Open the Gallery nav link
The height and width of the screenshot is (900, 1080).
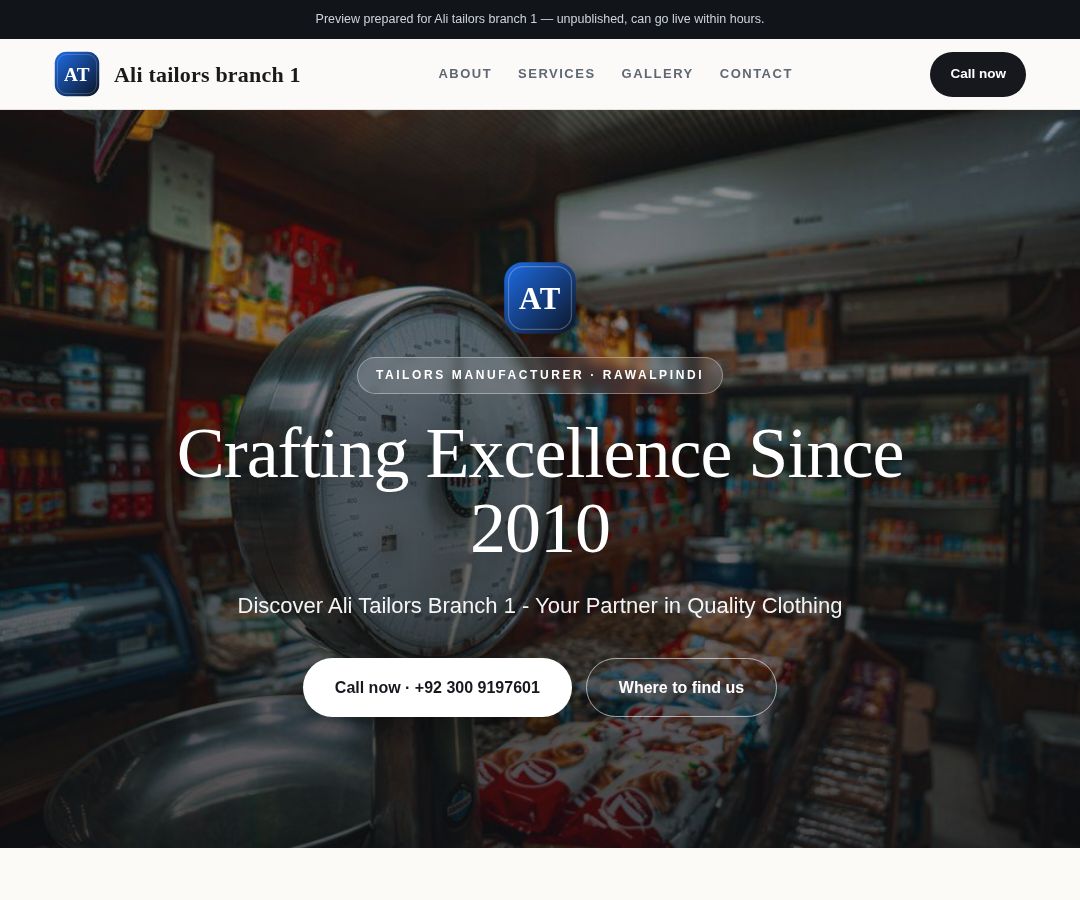point(657,74)
